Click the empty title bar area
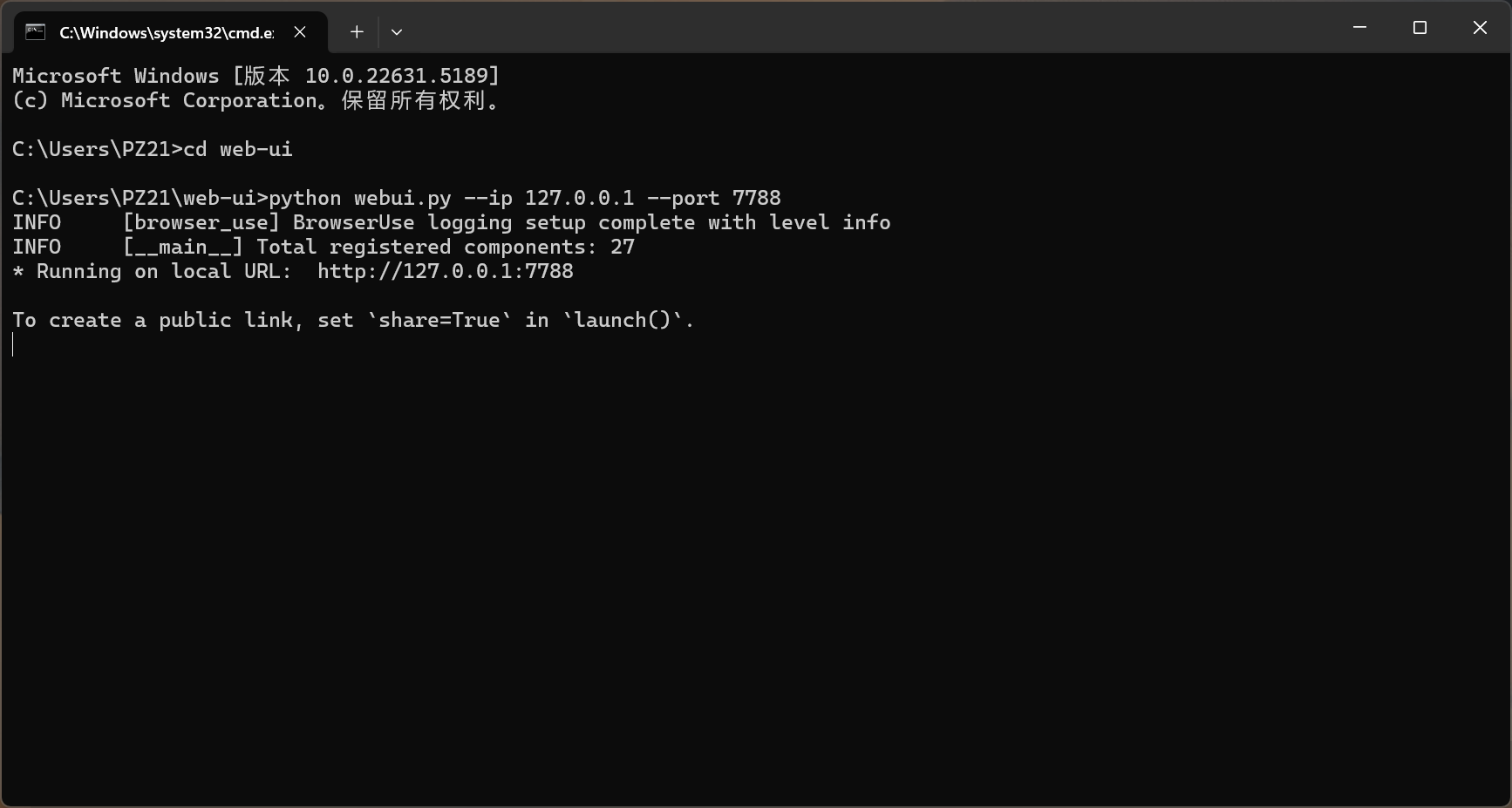Screen dimensions: 1512x808 (872, 28)
